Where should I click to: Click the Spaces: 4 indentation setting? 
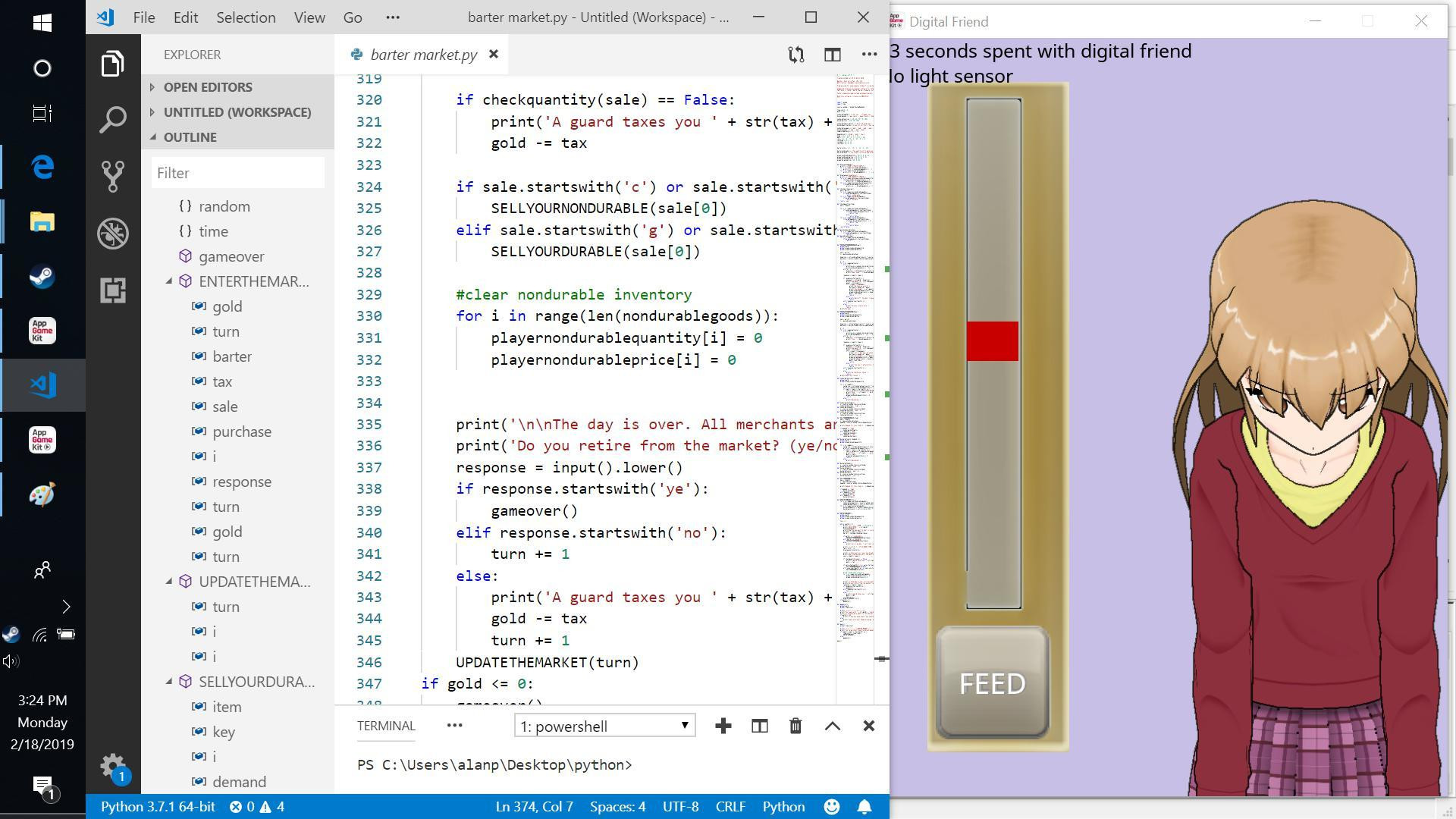617,807
